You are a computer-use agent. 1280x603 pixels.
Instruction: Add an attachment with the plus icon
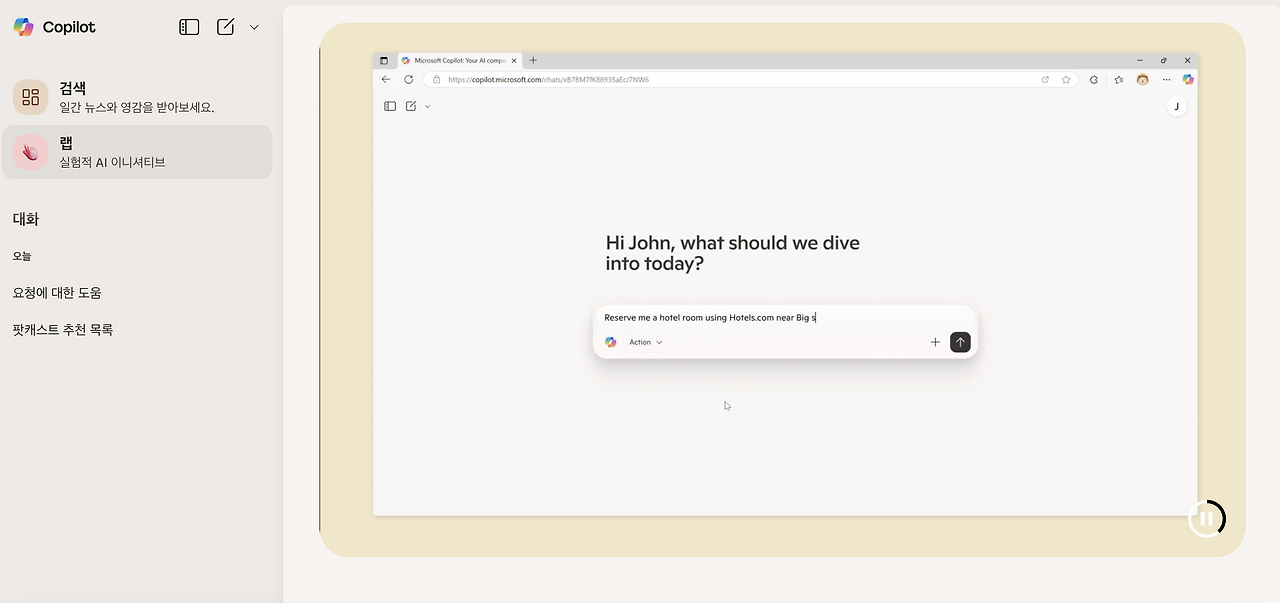935,342
